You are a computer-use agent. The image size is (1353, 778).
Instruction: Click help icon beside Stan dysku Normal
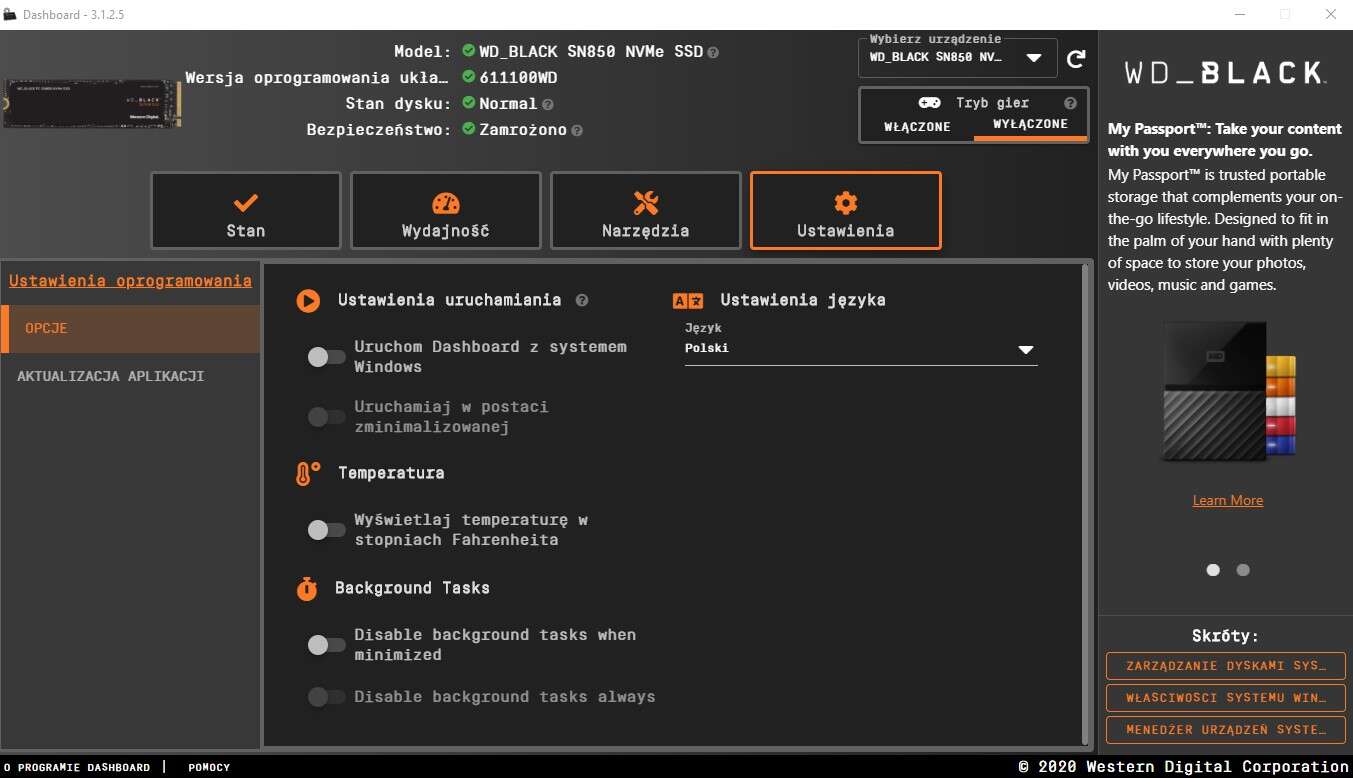pyautogui.click(x=548, y=104)
